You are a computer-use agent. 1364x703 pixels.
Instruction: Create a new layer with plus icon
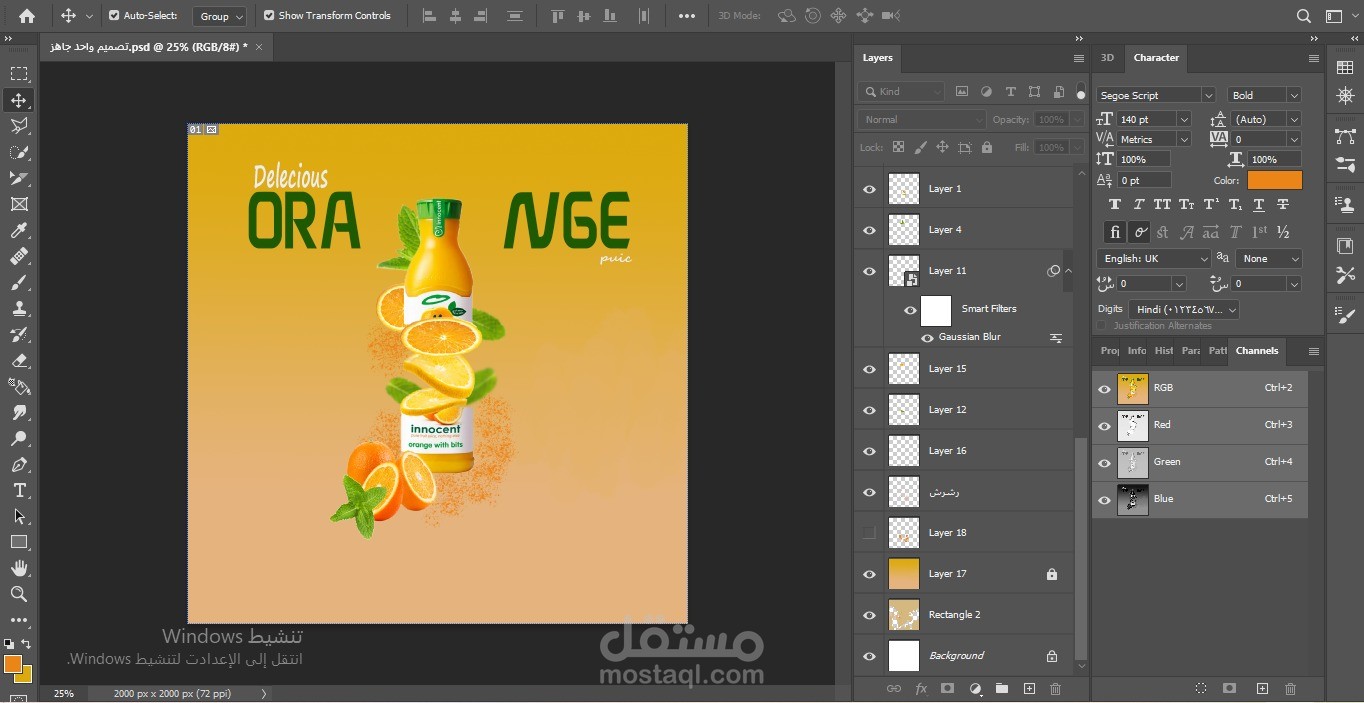1028,688
